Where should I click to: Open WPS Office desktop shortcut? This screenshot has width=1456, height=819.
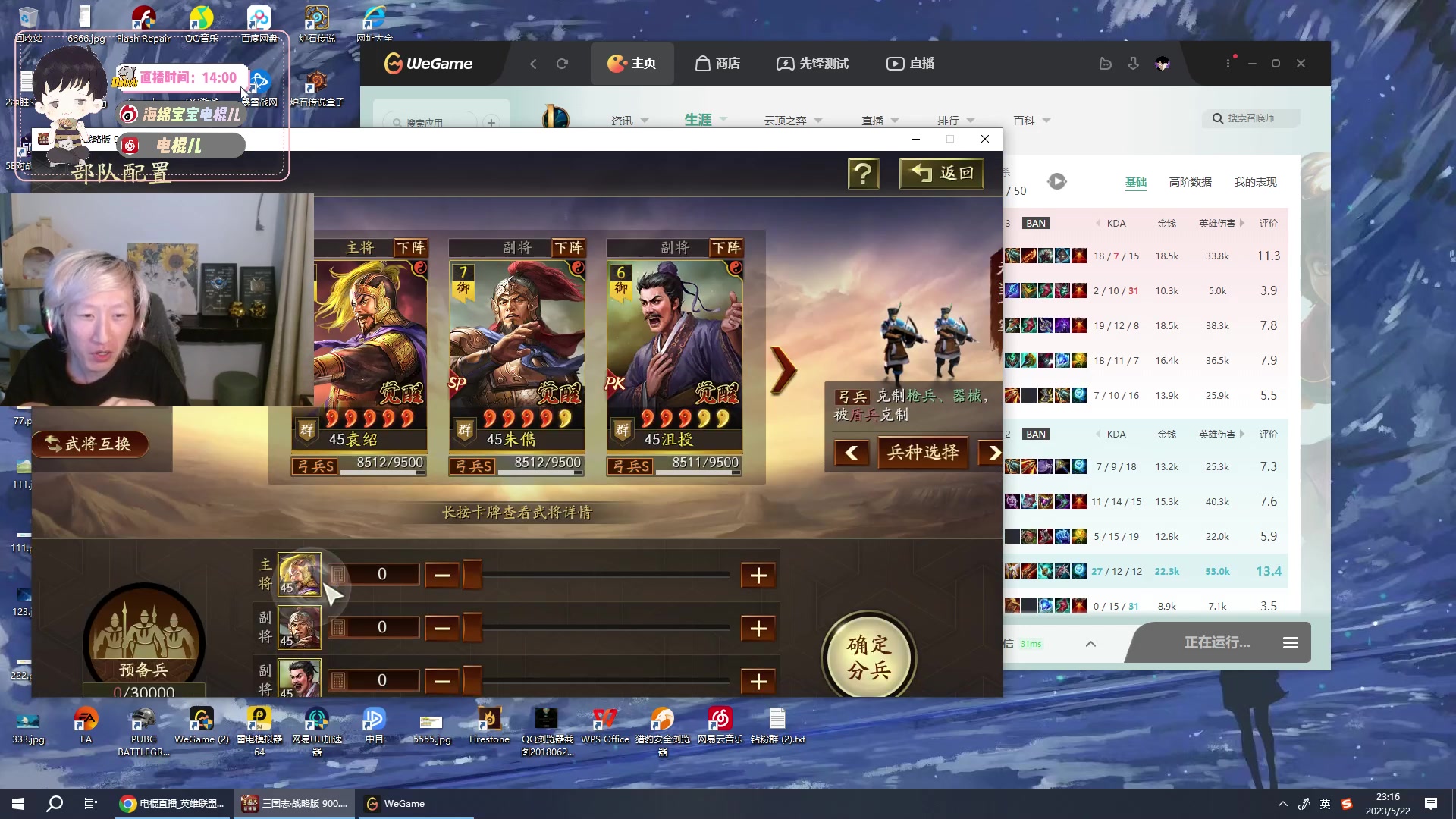tap(605, 726)
